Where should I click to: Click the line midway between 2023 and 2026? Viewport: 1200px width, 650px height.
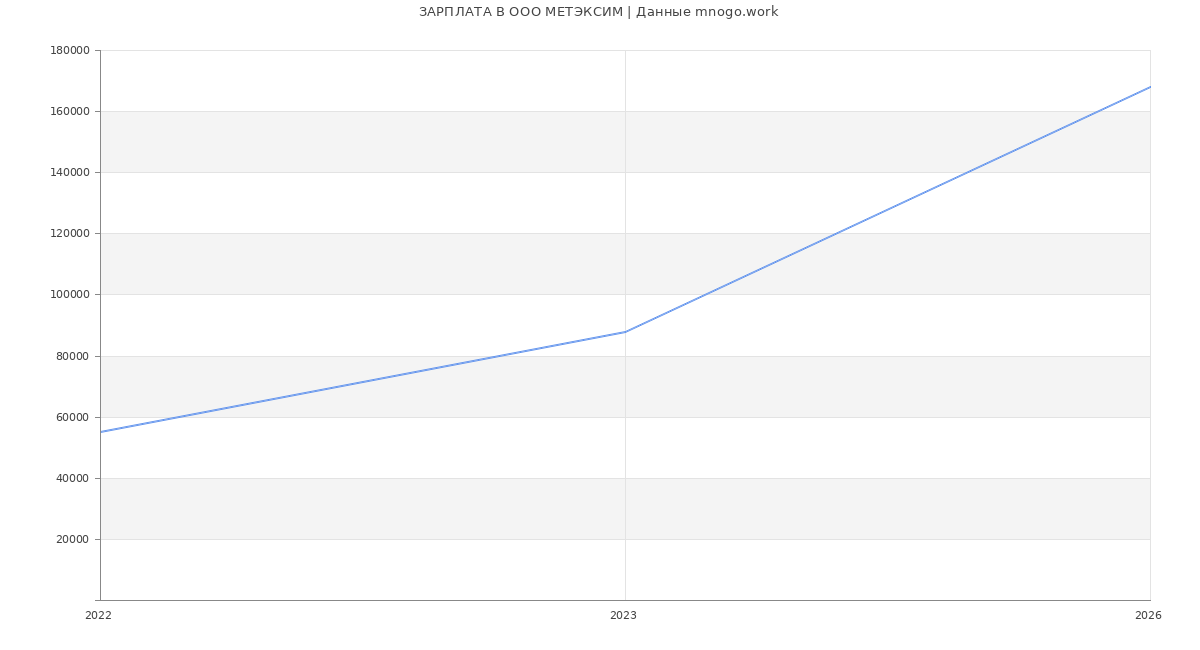click(888, 209)
